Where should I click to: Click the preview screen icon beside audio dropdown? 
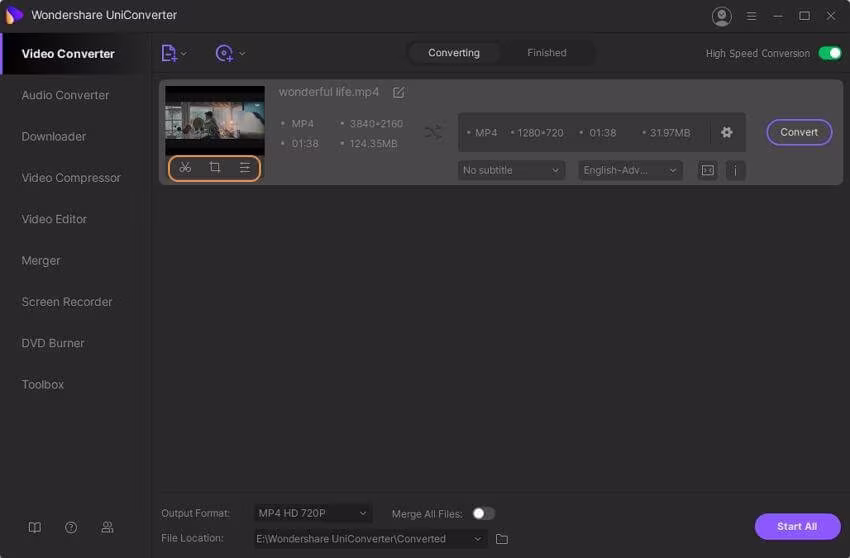tap(707, 170)
